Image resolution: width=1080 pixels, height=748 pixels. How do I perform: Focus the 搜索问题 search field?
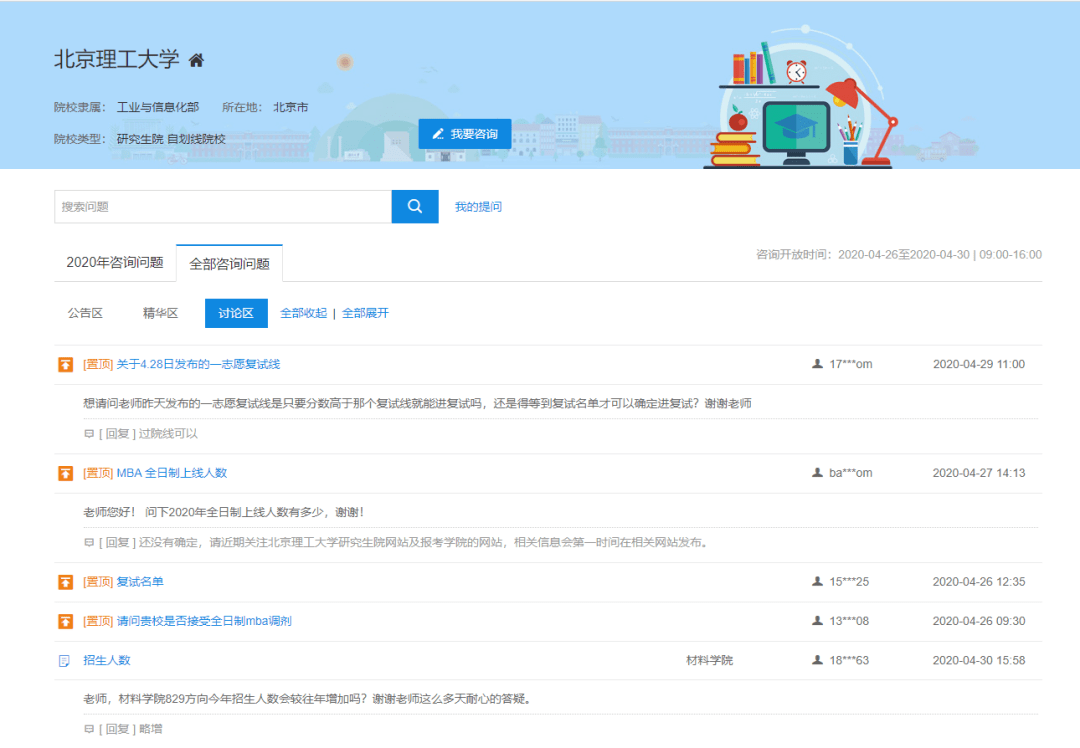pyautogui.click(x=223, y=207)
